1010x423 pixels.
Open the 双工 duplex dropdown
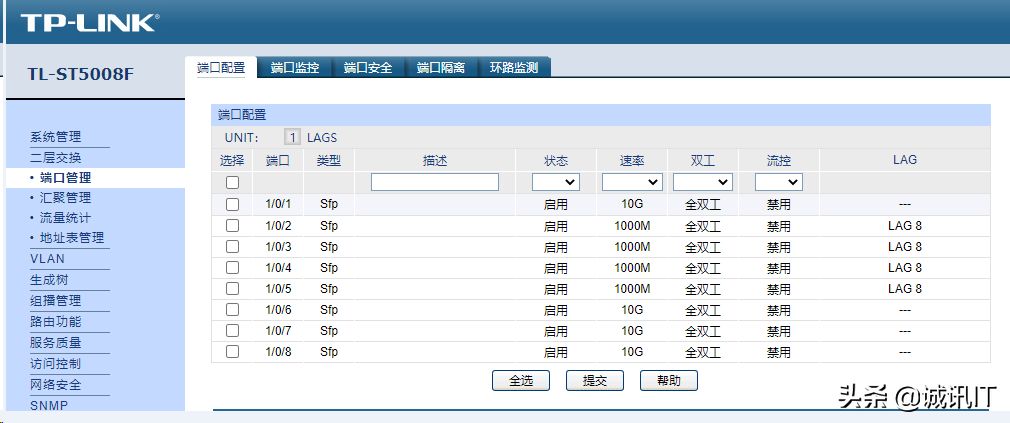pyautogui.click(x=703, y=182)
